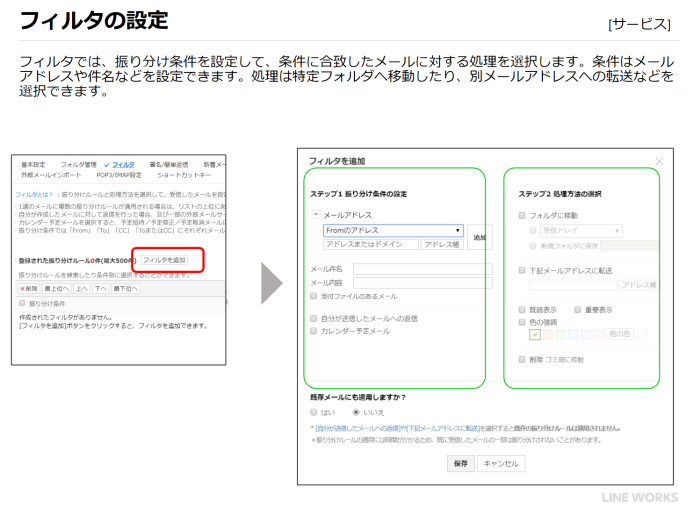Click the 保存 button
Viewport: 700px width, 508px height.
pos(461,464)
